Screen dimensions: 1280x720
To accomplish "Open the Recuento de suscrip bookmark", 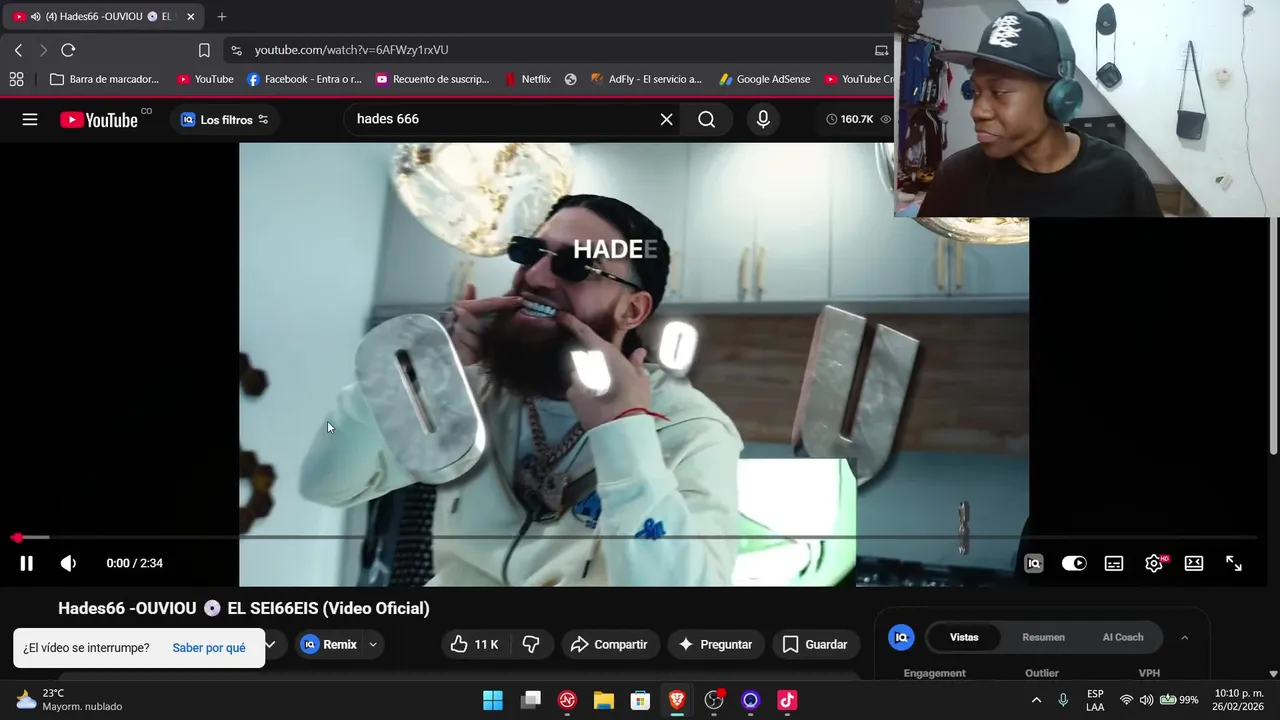I will pyautogui.click(x=432, y=79).
